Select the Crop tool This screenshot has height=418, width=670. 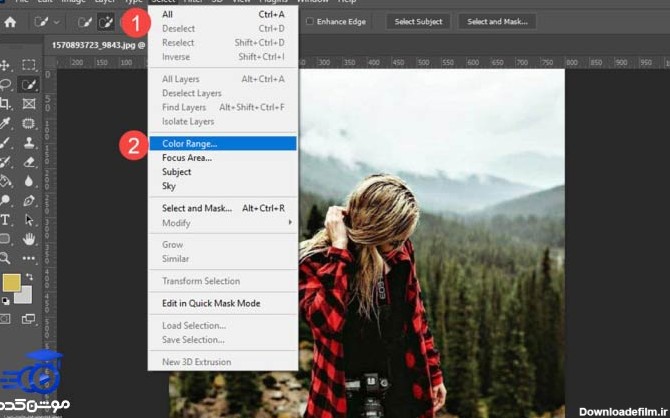click(x=7, y=104)
